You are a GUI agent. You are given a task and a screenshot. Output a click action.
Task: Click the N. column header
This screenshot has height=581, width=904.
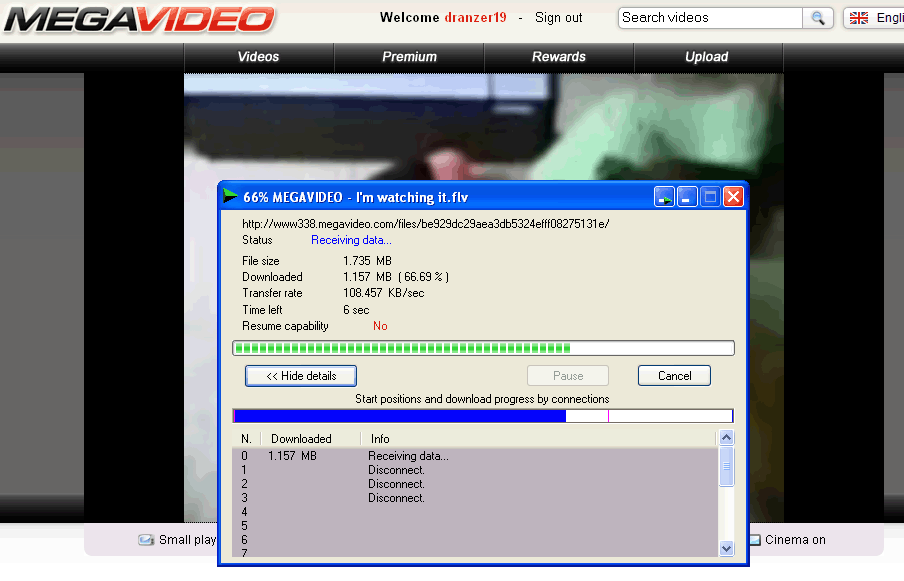point(247,439)
